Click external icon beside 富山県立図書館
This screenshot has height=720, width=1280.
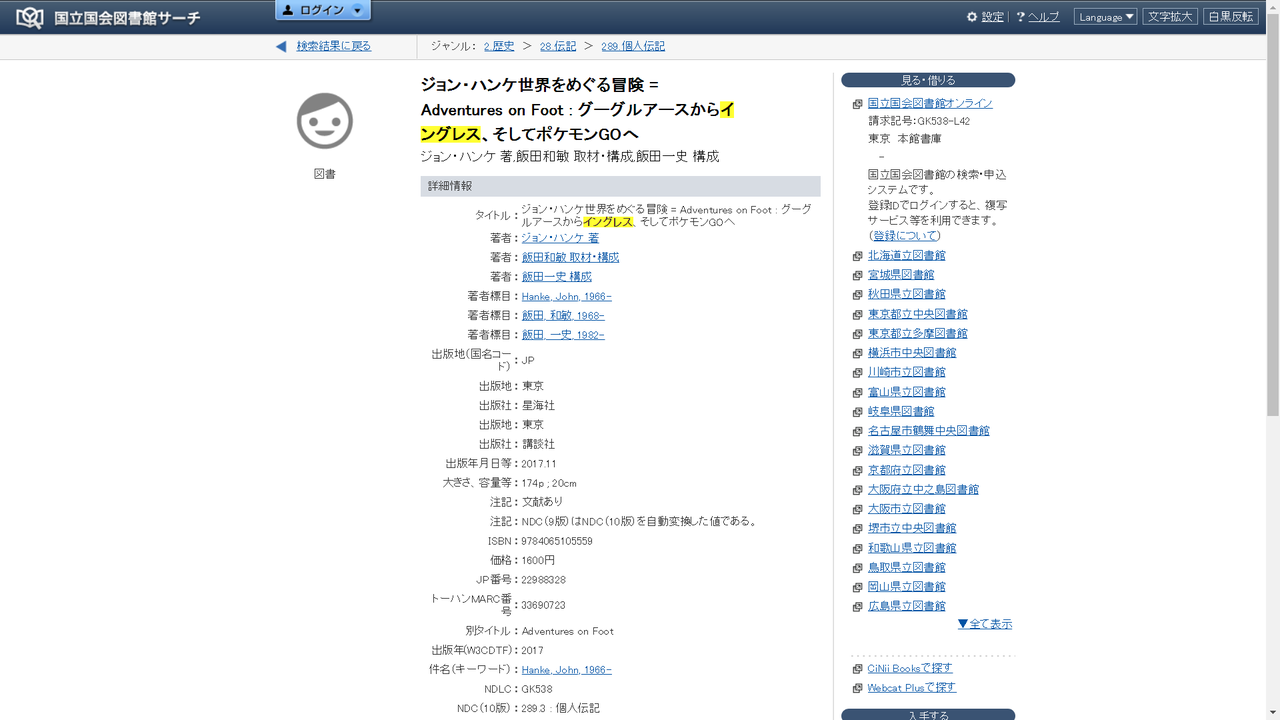pos(857,393)
